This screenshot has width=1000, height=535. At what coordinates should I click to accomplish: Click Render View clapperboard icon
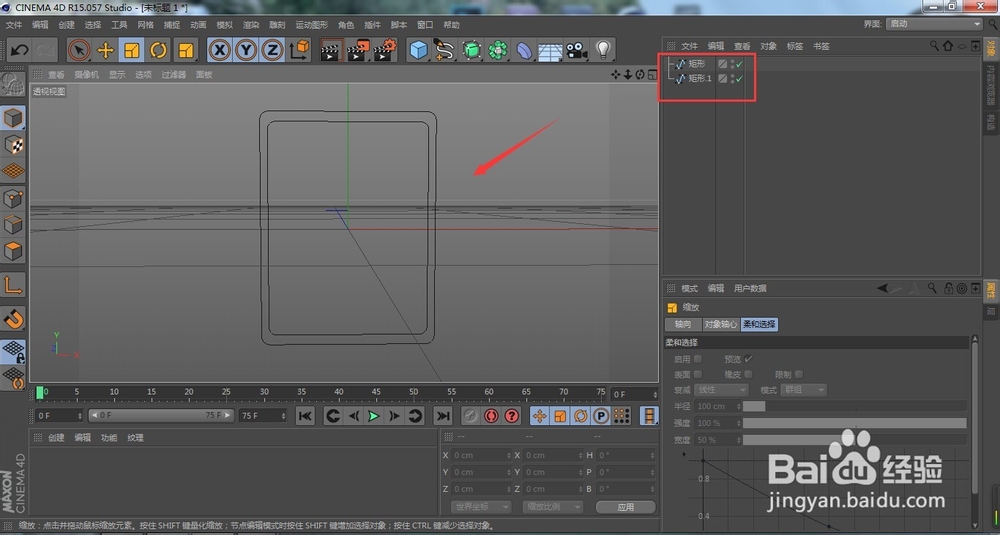point(330,50)
